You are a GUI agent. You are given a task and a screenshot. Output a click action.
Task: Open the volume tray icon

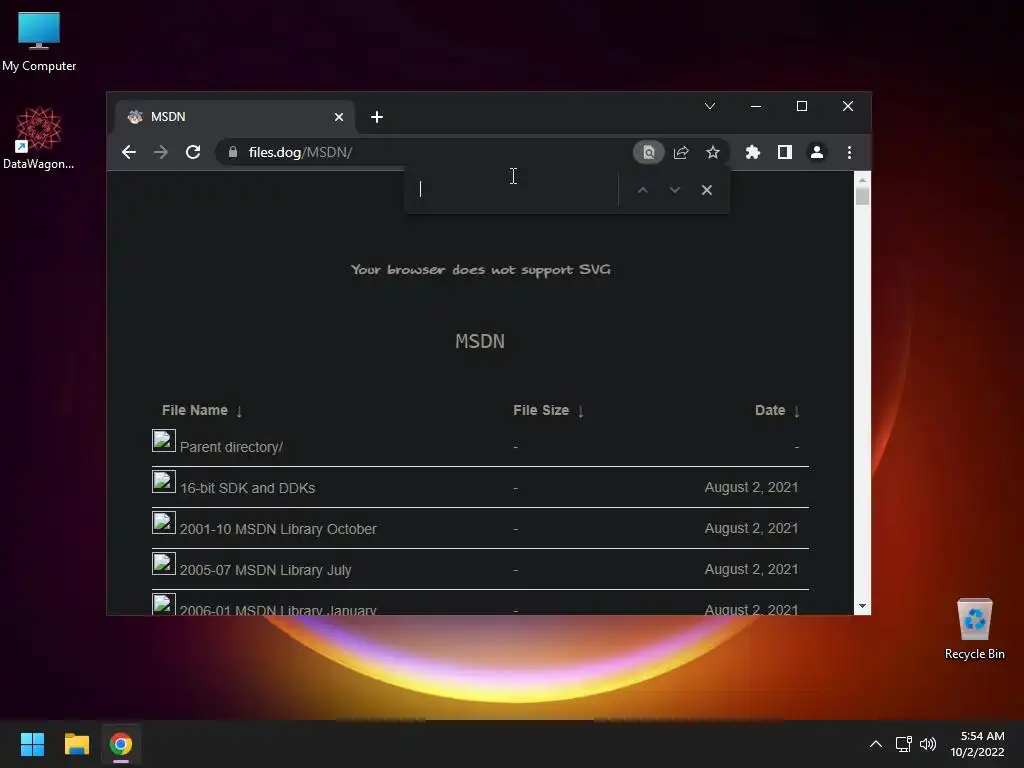click(x=928, y=744)
